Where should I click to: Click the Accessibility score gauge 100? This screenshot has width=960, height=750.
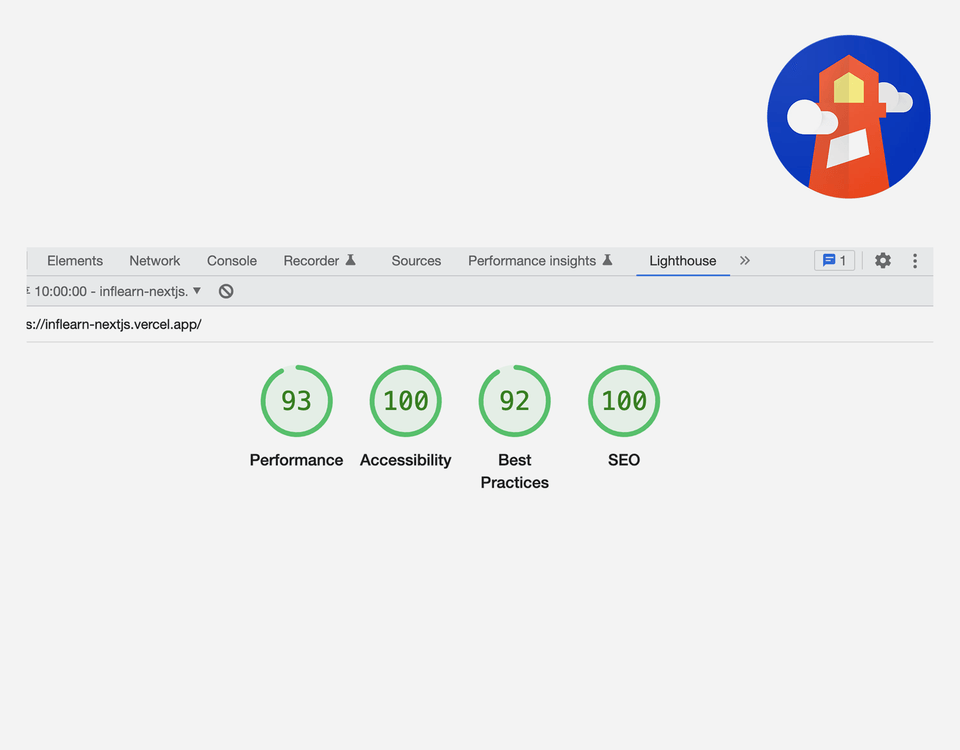tap(405, 401)
